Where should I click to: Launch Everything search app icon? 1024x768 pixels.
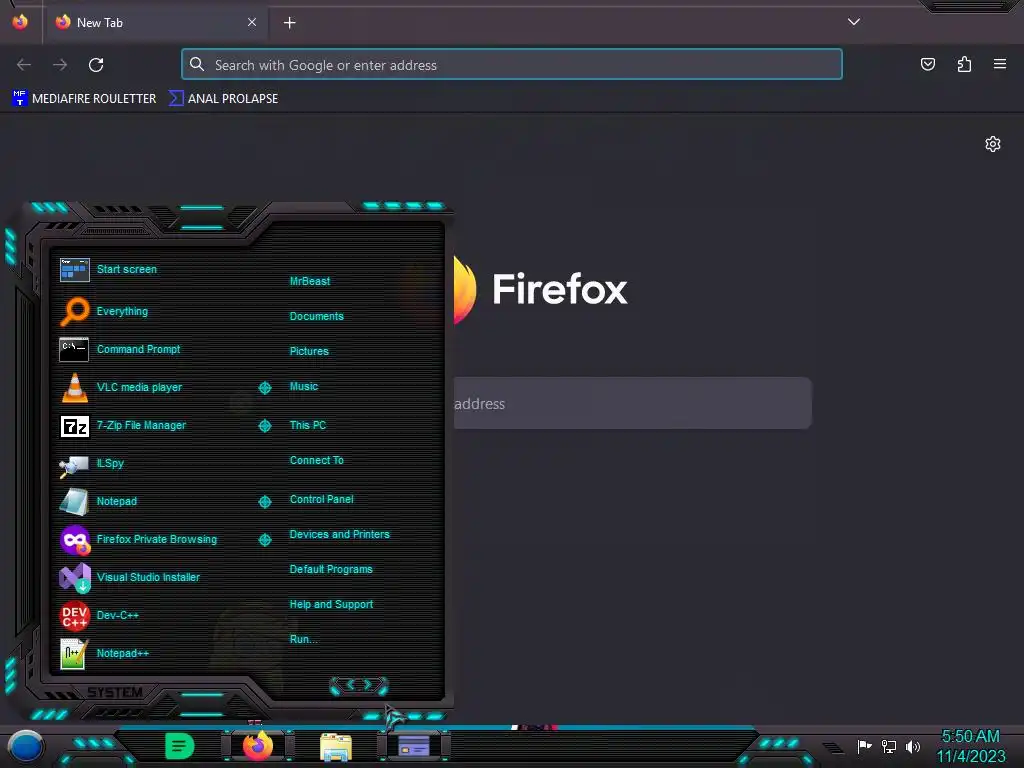click(74, 311)
